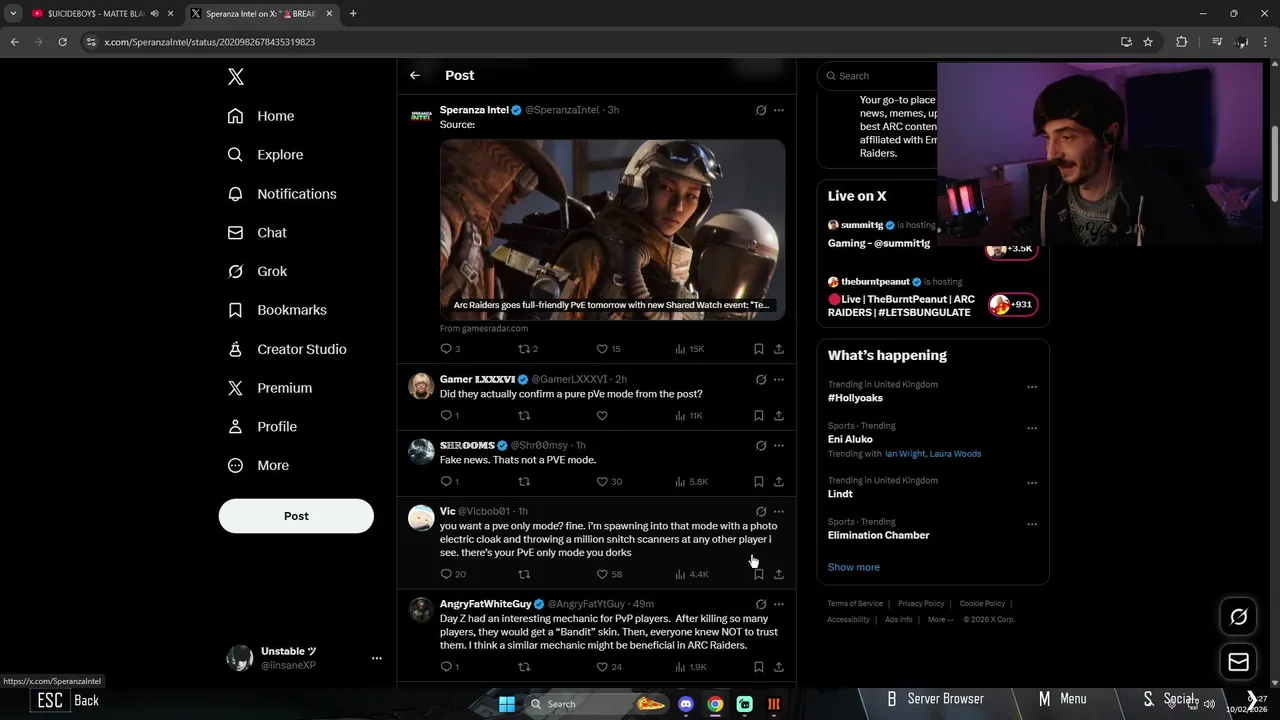This screenshot has width=1280, height=720.
Task: Open options for Eni Aluko trend
Action: [1032, 428]
